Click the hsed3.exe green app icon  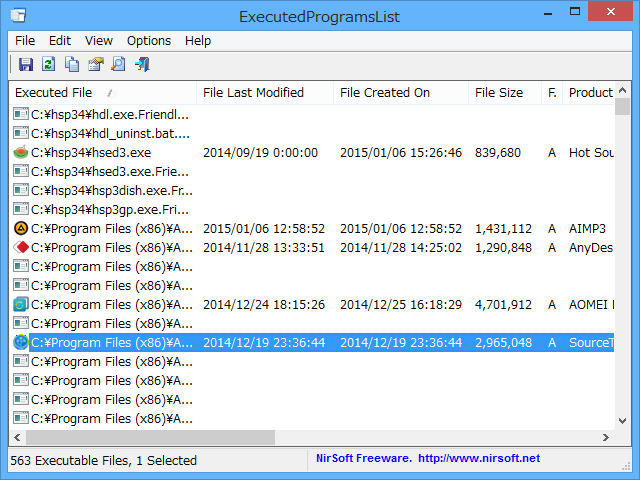pyautogui.click(x=21, y=153)
